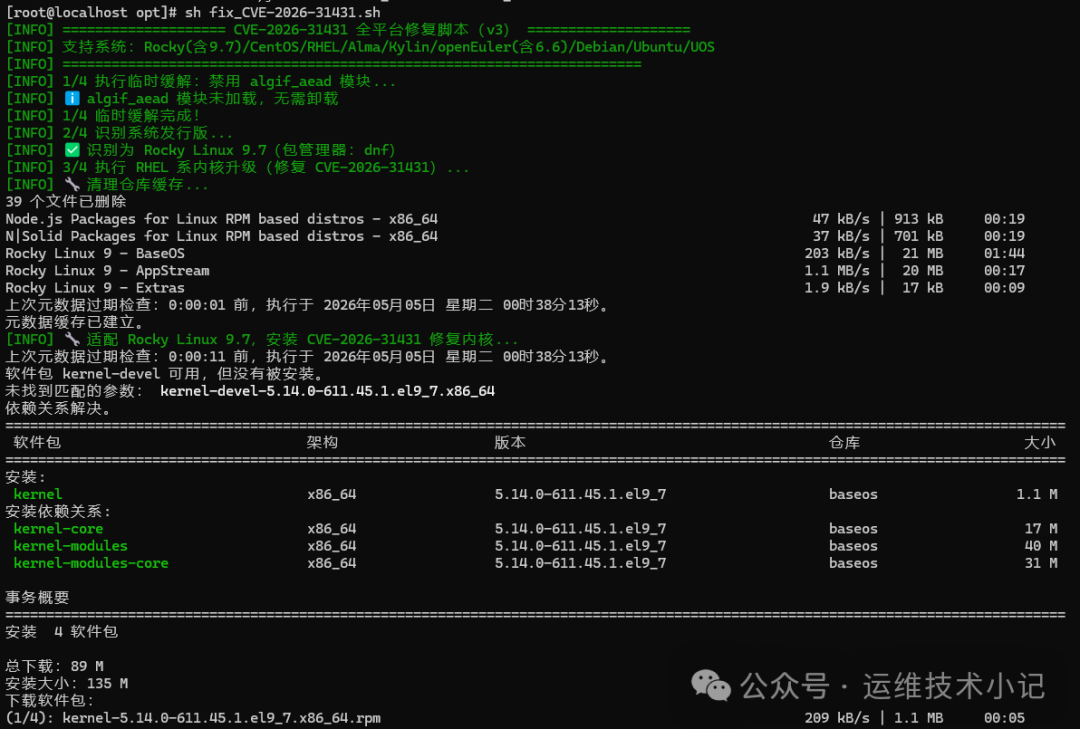Viewport: 1080px width, 729px height.
Task: Click the '2/4 识别系统发行版...' line
Action: 119,133
